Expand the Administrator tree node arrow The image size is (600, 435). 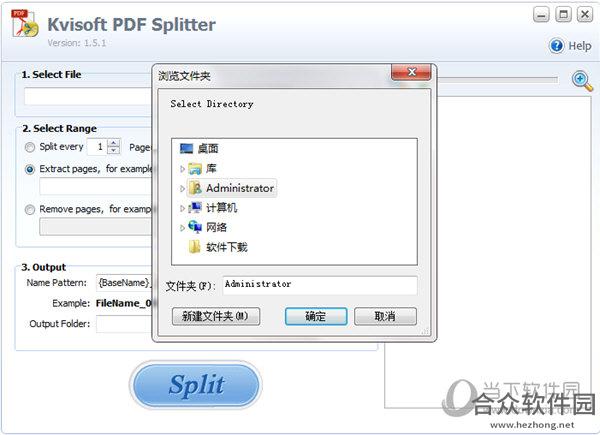[183, 188]
